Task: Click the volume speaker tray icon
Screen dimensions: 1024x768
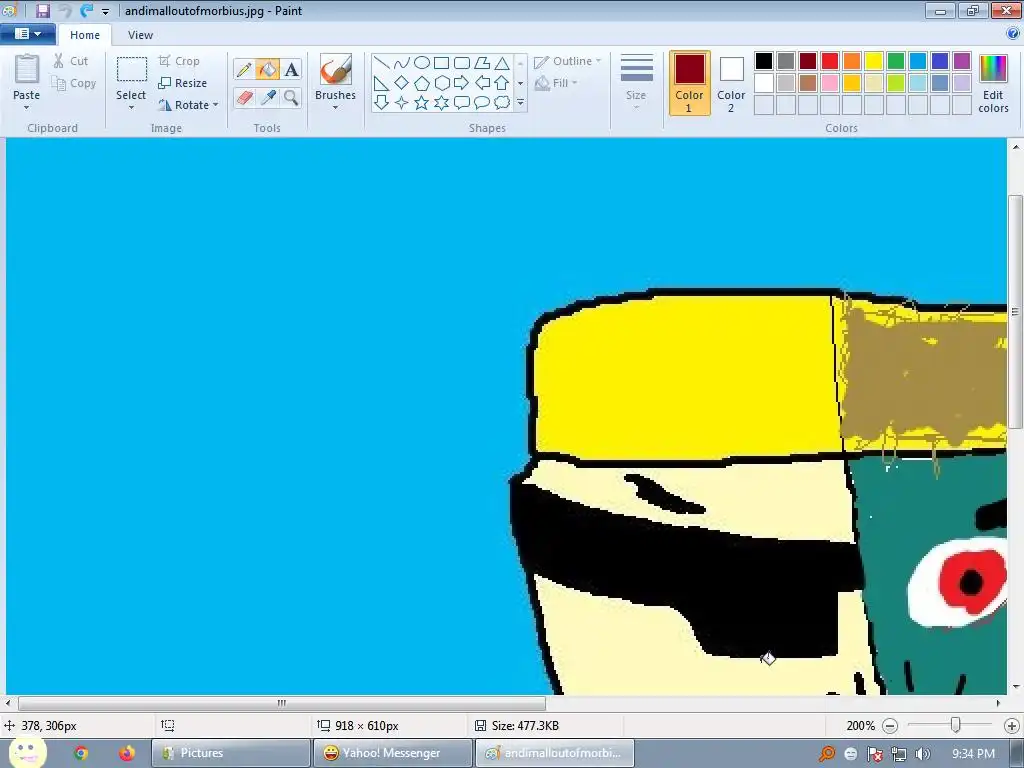Action: tap(923, 754)
